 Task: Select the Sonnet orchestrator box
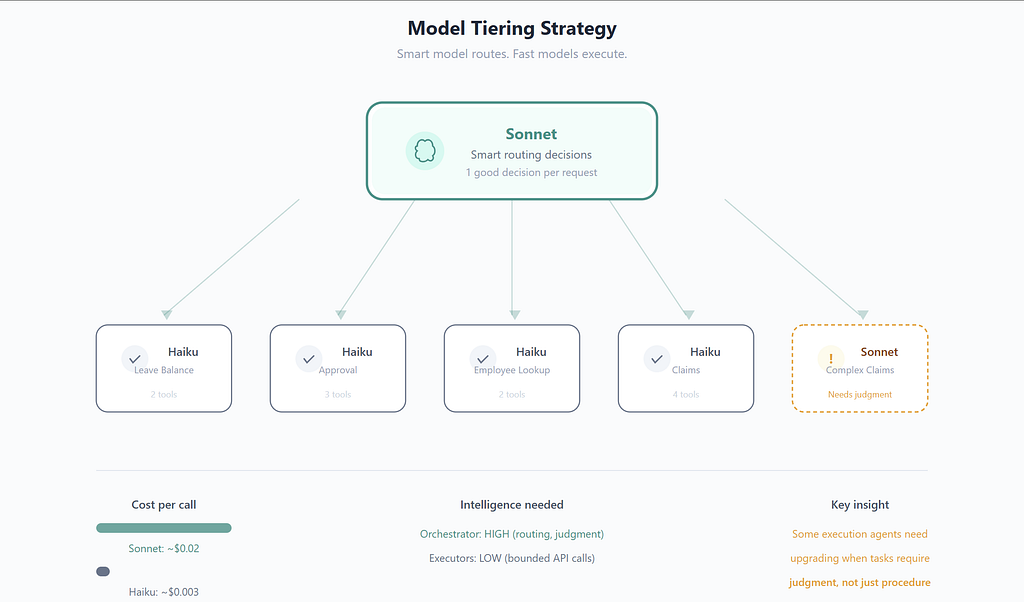click(x=512, y=151)
